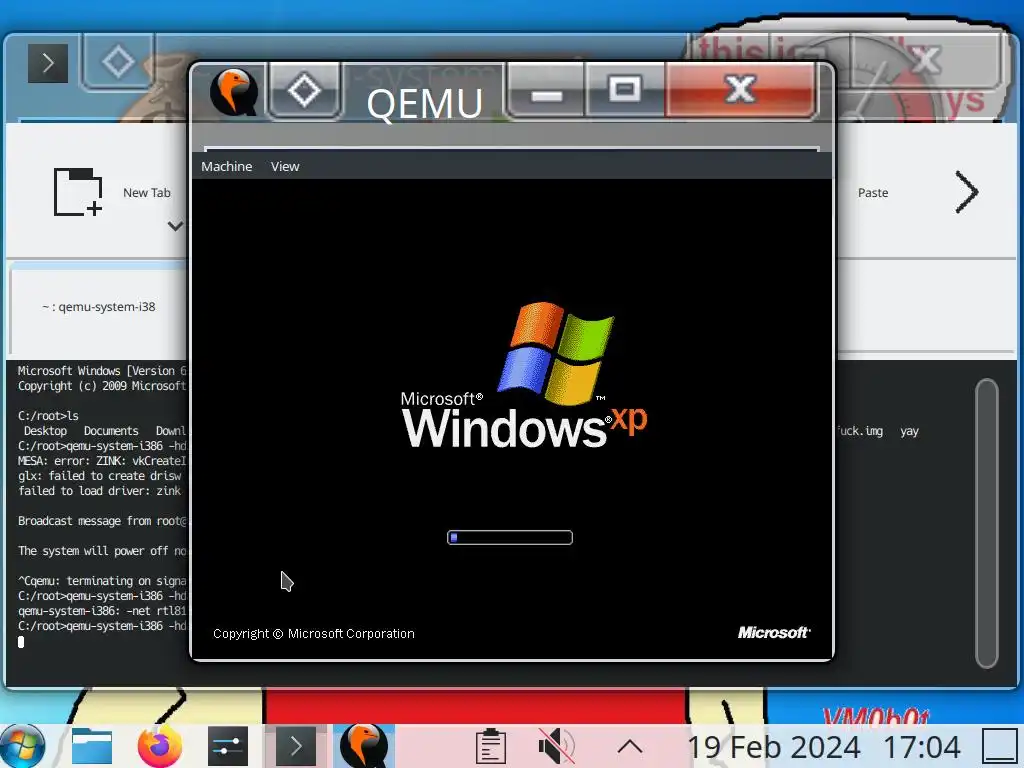
Task: Click the Windows XP logo in QEMU display
Action: click(524, 376)
